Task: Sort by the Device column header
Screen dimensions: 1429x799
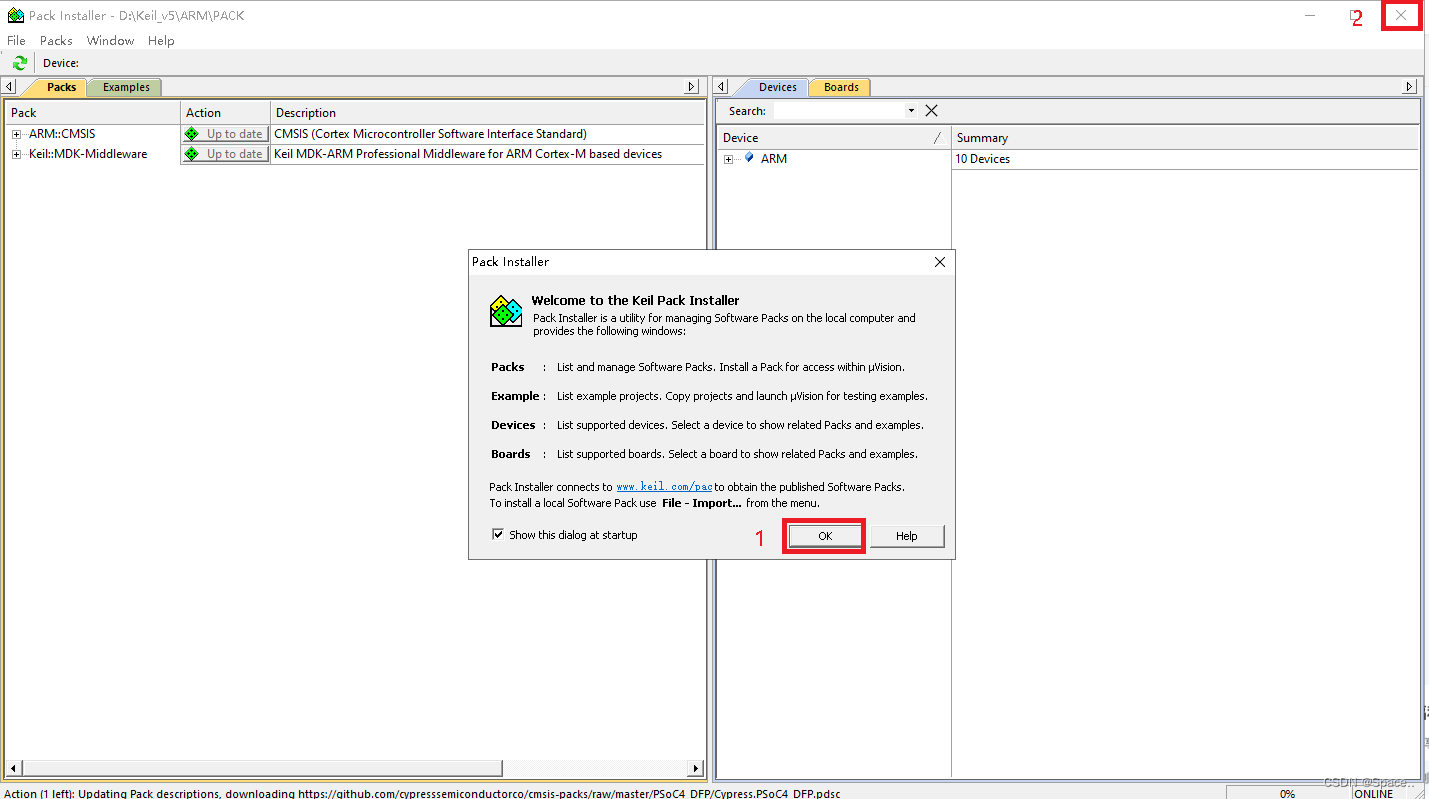Action: click(833, 138)
